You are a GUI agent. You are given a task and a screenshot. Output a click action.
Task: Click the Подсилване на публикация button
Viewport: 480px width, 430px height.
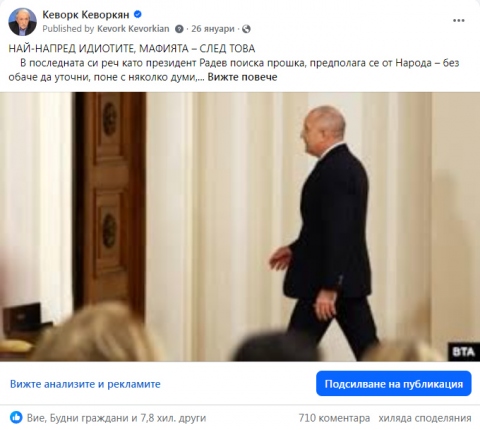[x=394, y=384]
